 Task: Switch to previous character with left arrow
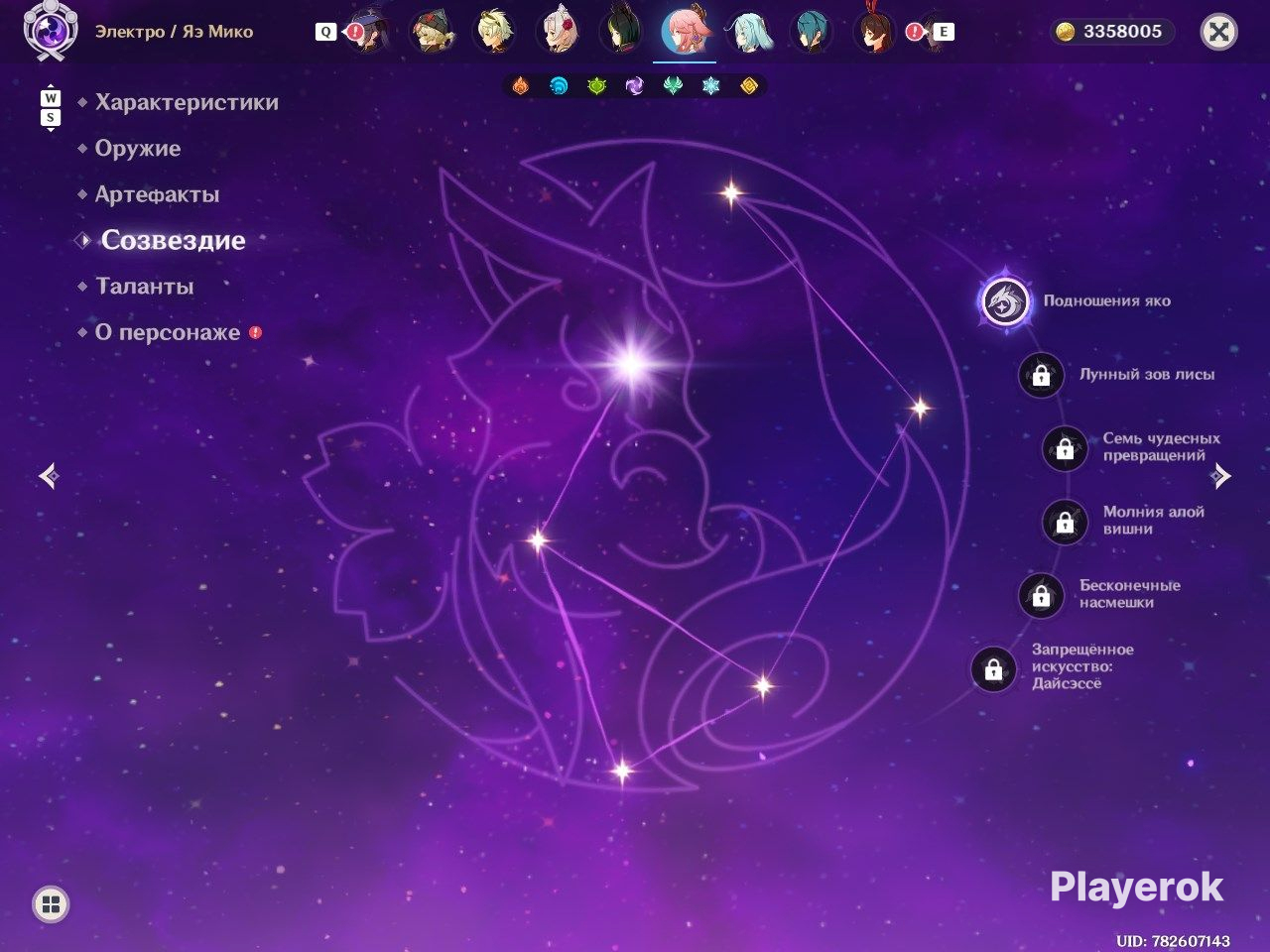click(x=49, y=477)
